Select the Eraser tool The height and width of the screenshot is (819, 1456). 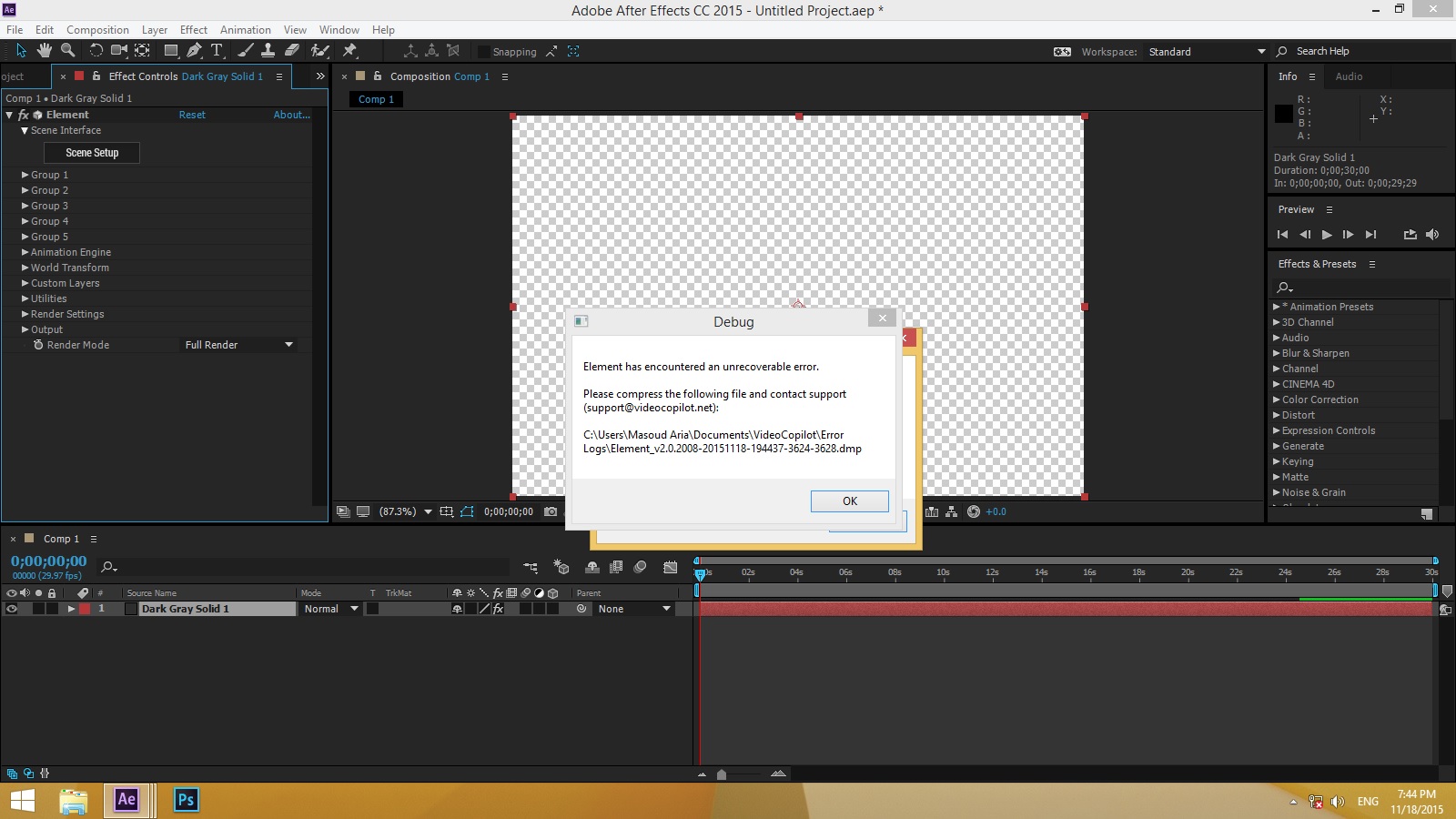point(292,51)
